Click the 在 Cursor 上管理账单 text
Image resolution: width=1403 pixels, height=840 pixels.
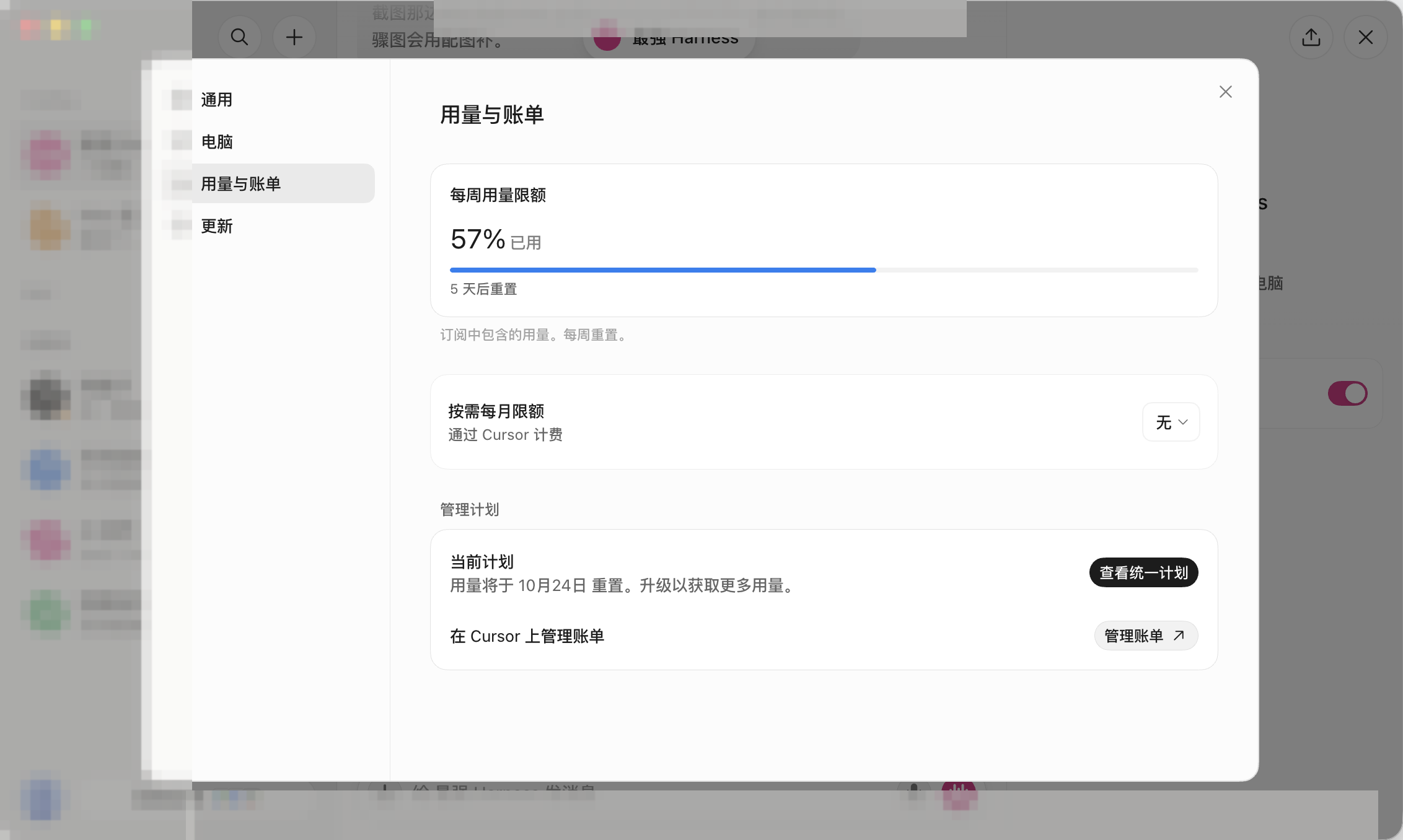point(527,636)
